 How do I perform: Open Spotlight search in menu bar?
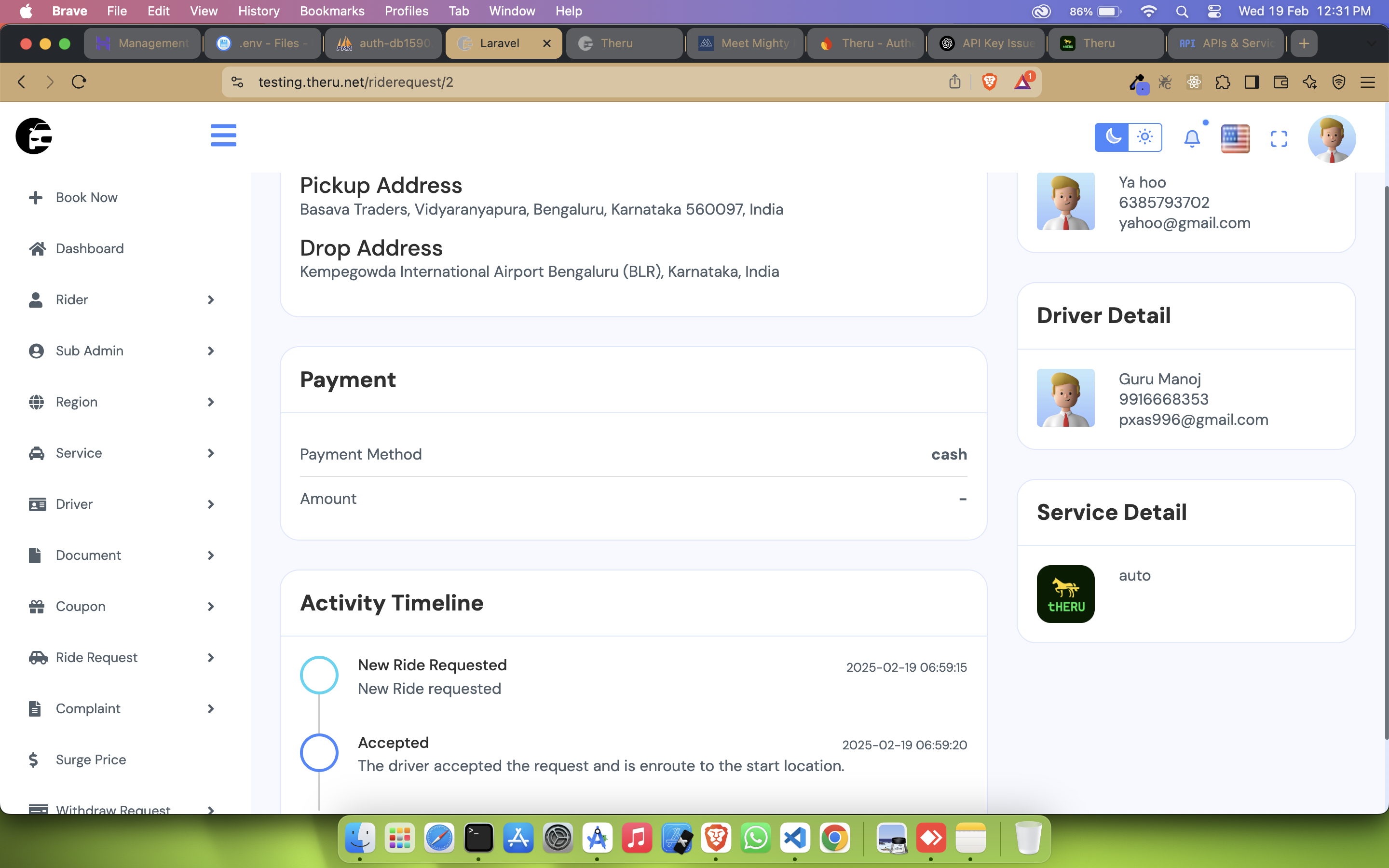coord(1182,11)
